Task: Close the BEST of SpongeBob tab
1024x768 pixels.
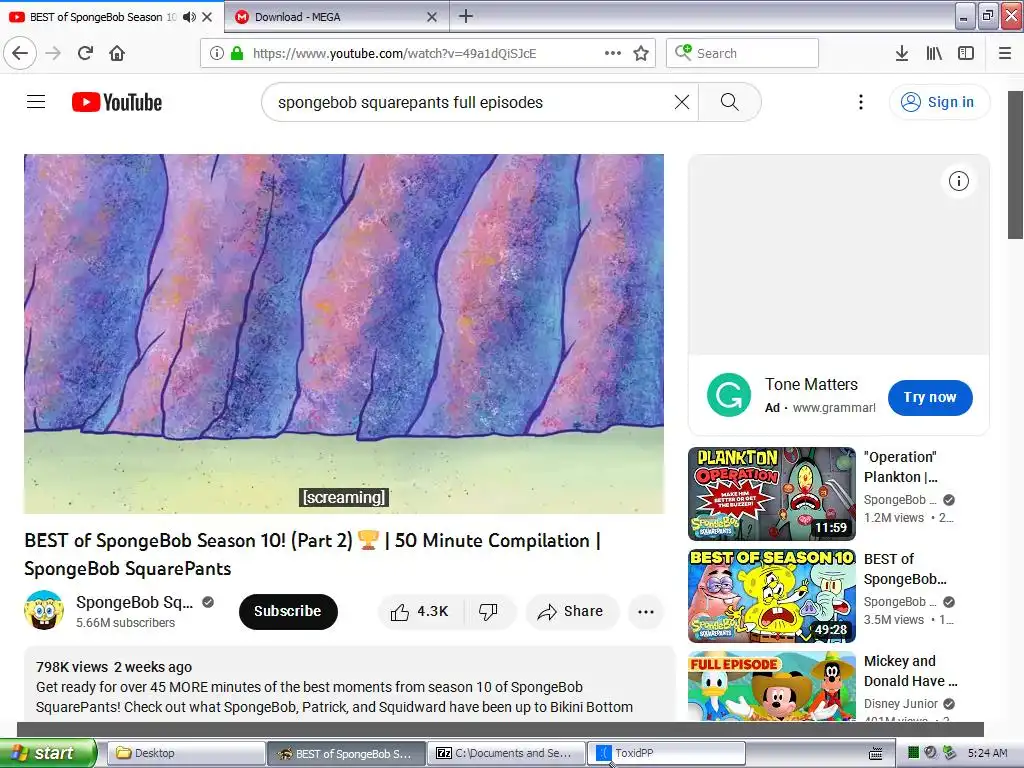Action: click(x=207, y=17)
